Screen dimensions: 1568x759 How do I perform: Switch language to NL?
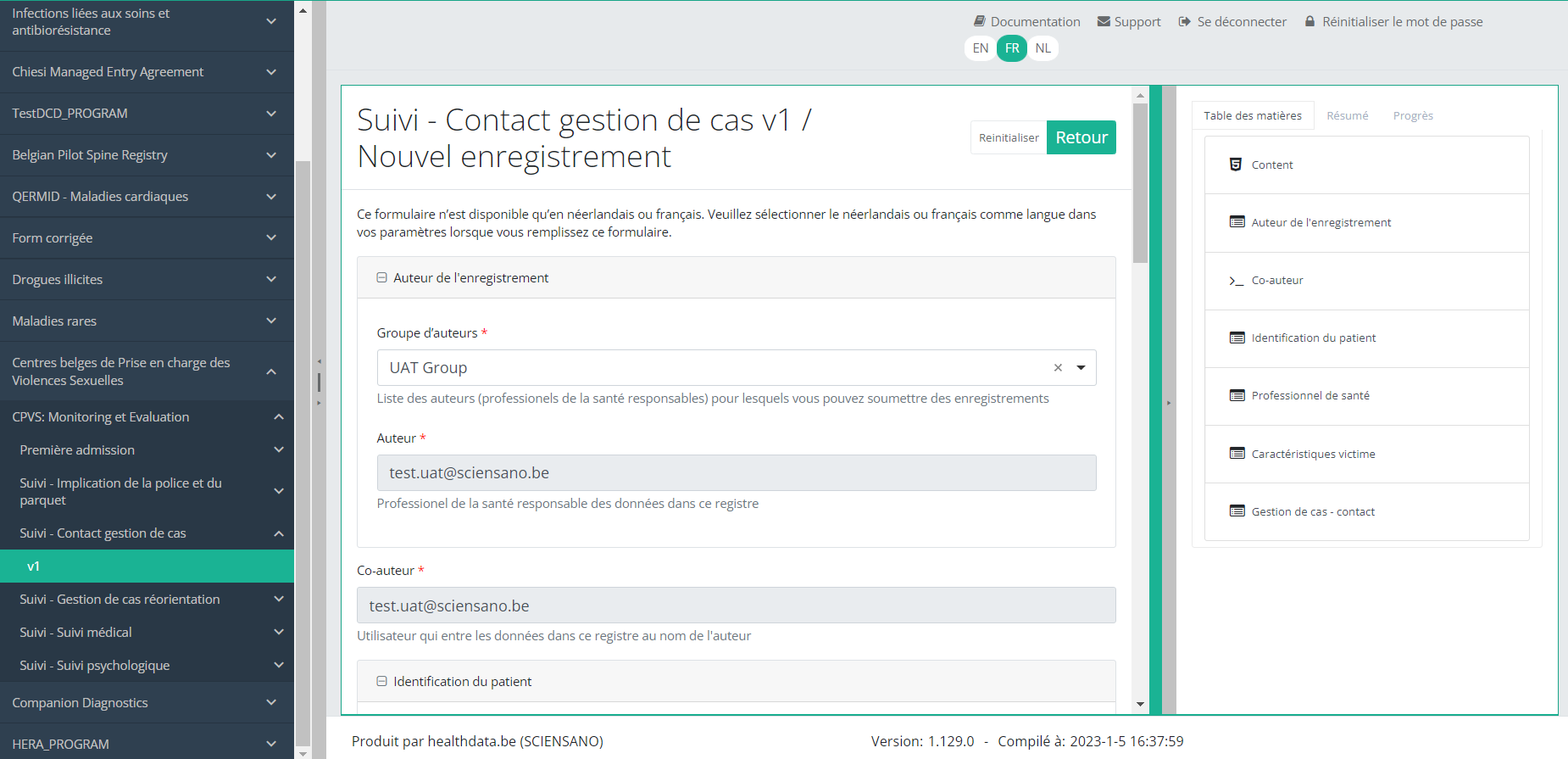click(1043, 48)
